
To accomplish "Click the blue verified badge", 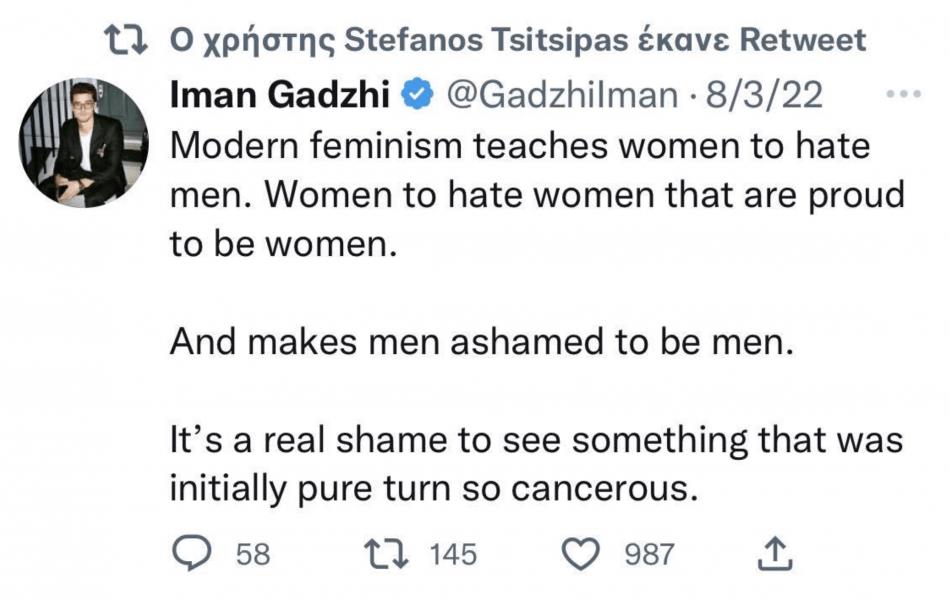I will 417,95.
